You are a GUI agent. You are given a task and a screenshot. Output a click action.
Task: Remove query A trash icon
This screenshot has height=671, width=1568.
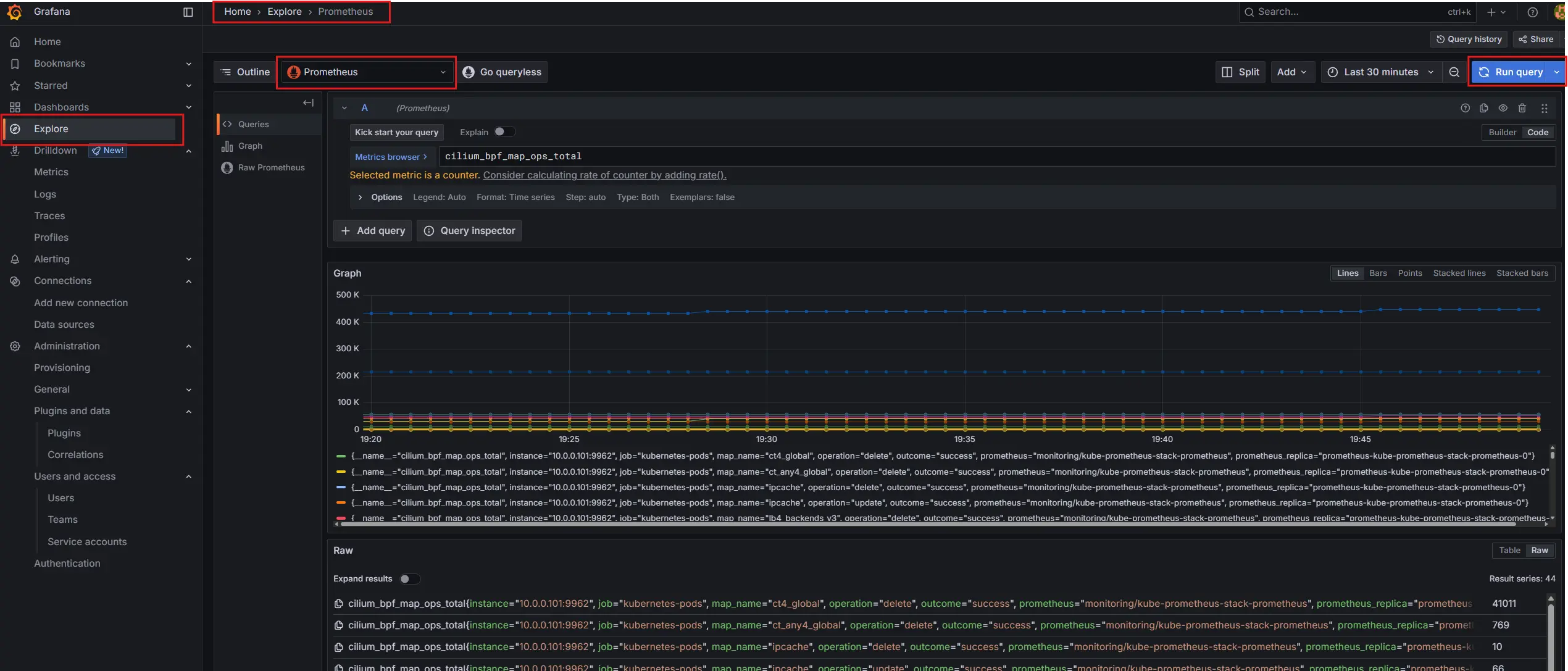pos(1522,108)
